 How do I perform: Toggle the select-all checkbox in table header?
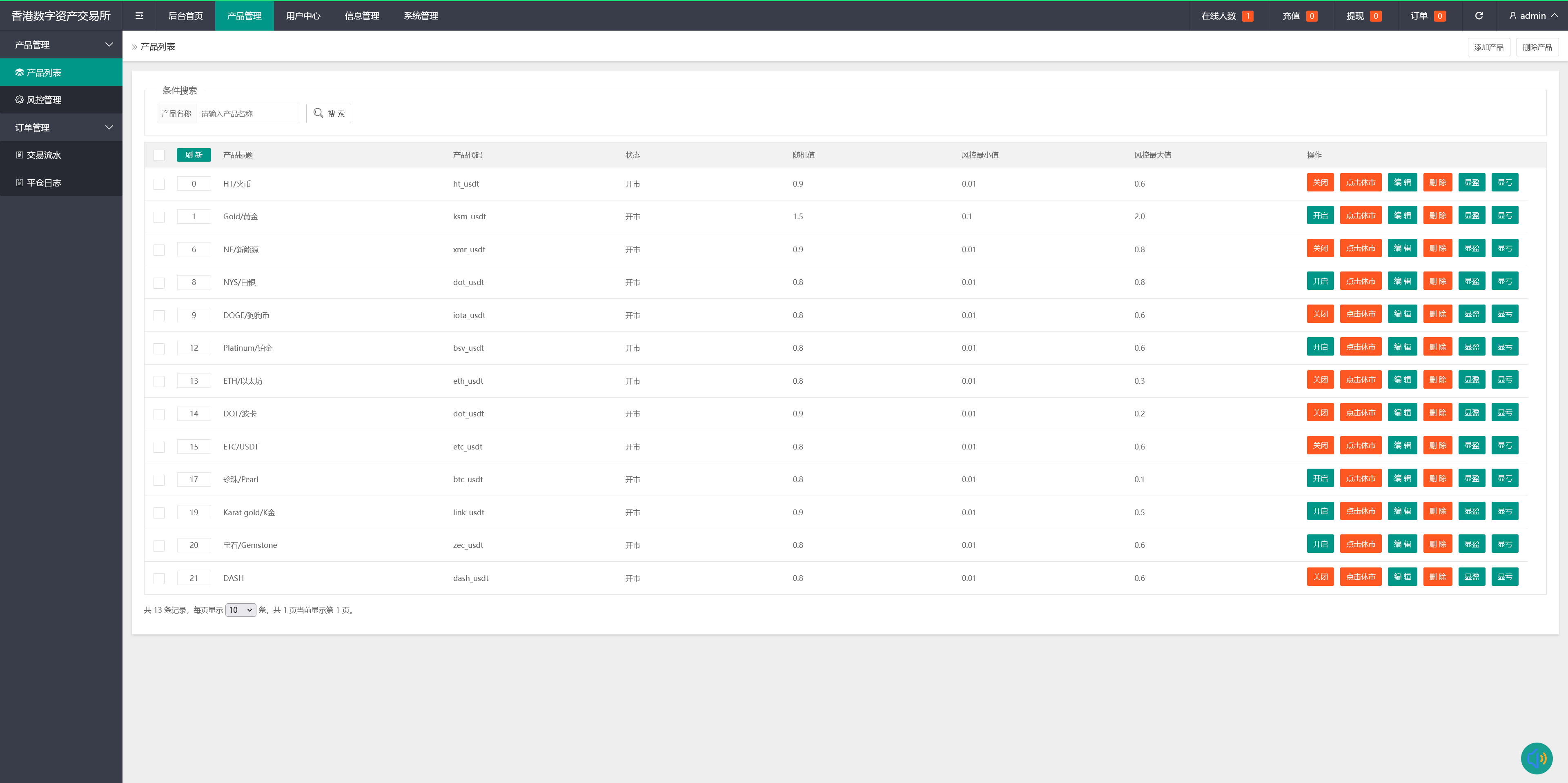pyautogui.click(x=159, y=155)
